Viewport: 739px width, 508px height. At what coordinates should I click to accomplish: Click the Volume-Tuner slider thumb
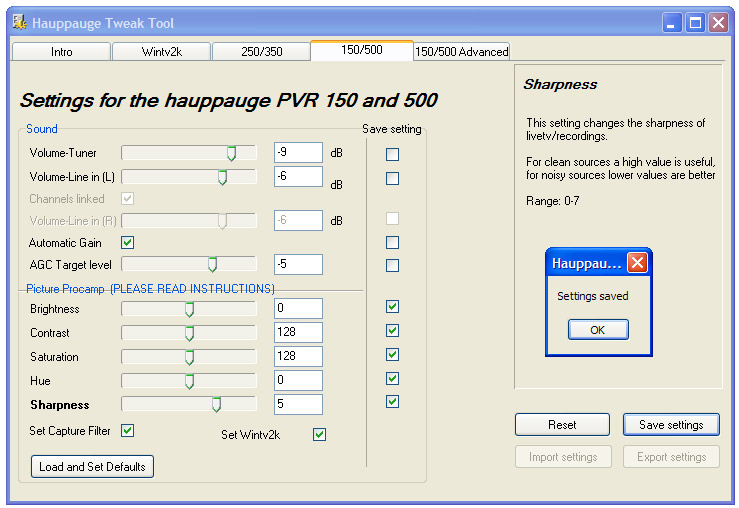231,153
